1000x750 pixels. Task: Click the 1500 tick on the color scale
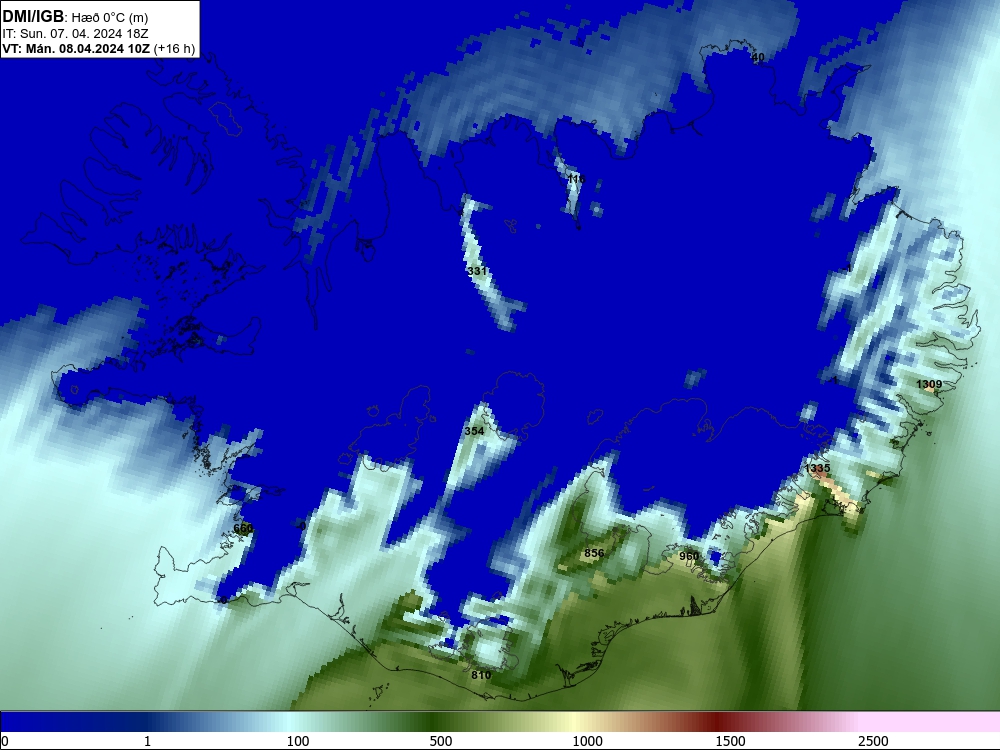730,741
